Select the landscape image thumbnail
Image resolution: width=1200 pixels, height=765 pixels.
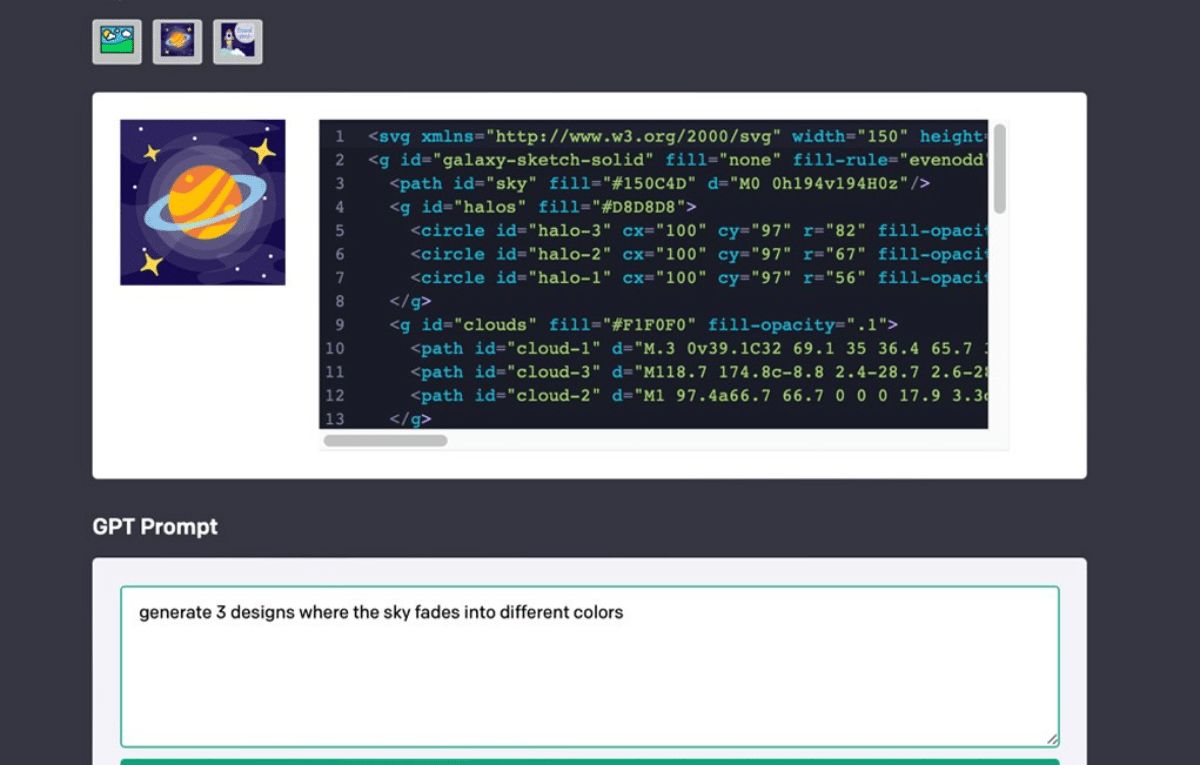117,42
